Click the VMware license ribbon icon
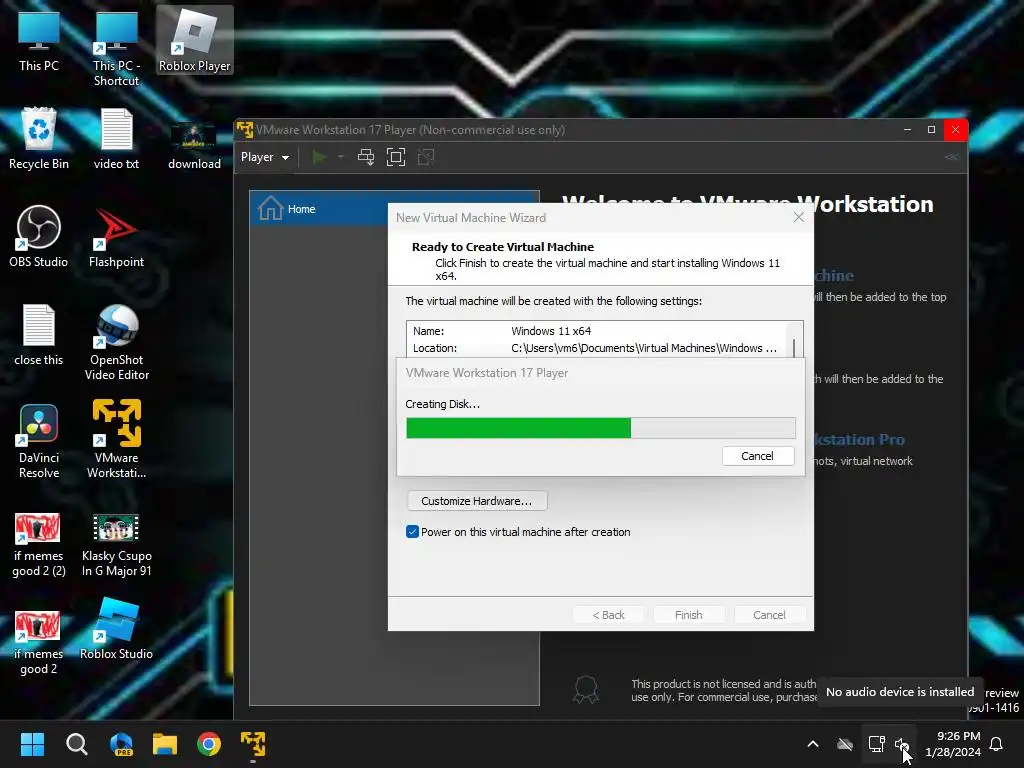Image resolution: width=1024 pixels, height=768 pixels. (586, 689)
